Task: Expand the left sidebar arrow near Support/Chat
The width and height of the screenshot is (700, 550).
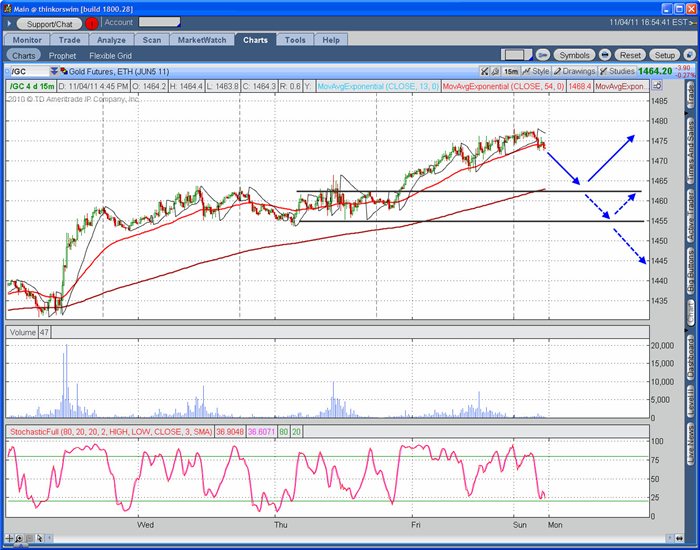Action: (9, 23)
